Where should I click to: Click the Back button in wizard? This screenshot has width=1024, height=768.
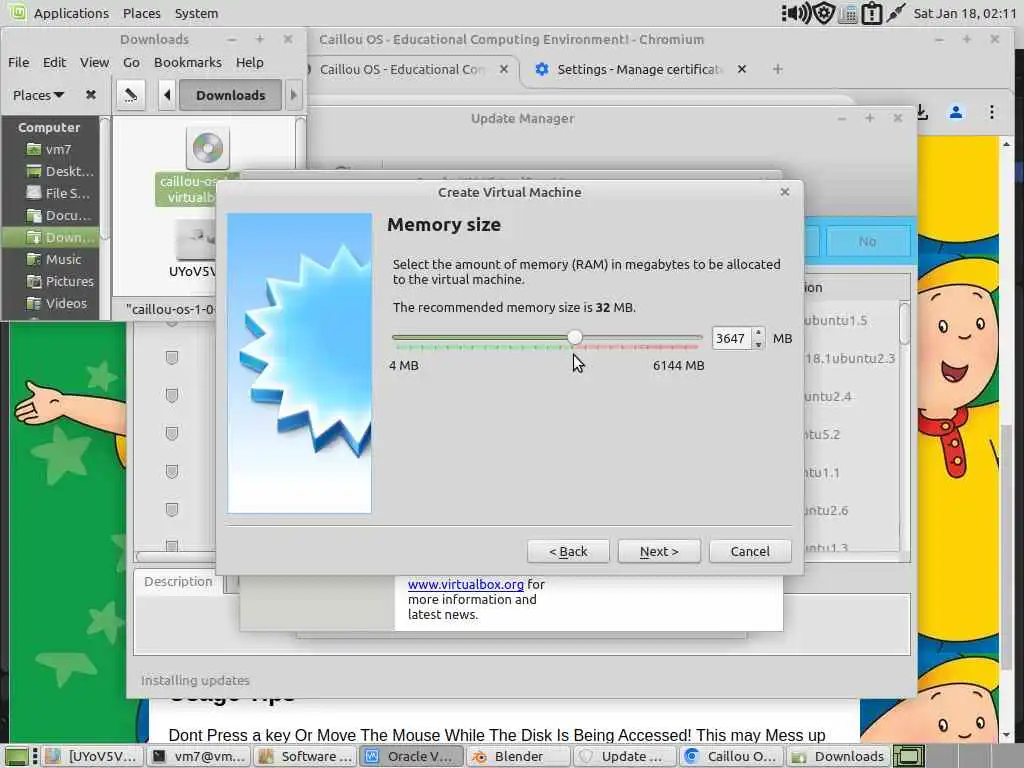click(568, 551)
